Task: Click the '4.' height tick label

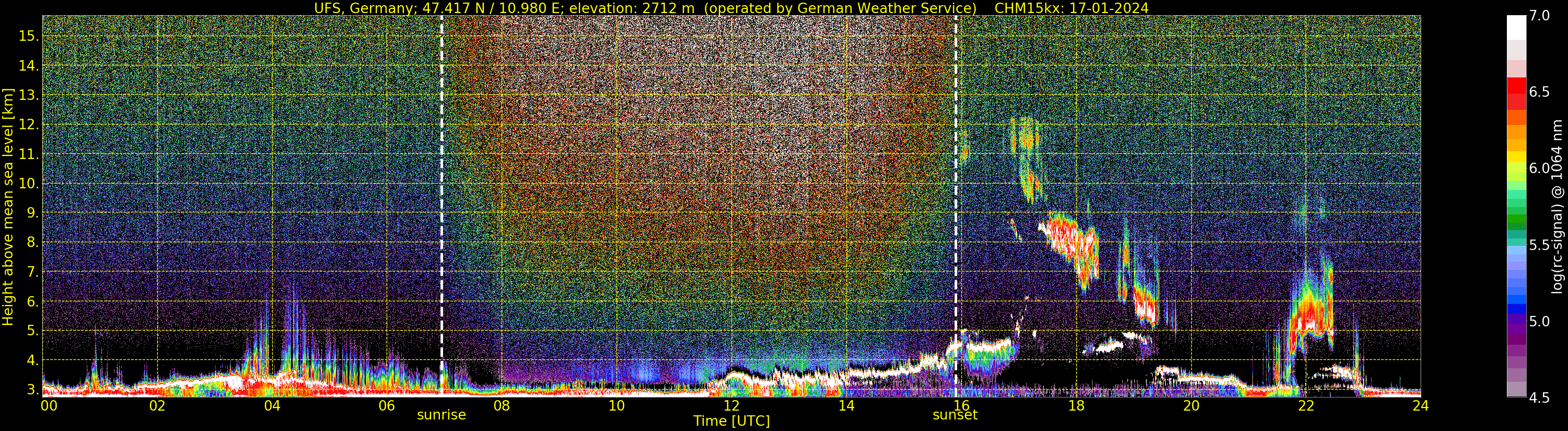Action: [32, 360]
